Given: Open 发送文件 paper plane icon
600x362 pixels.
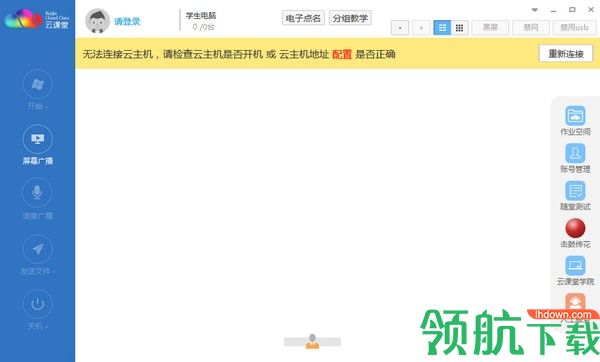Looking at the screenshot, I should [38, 249].
